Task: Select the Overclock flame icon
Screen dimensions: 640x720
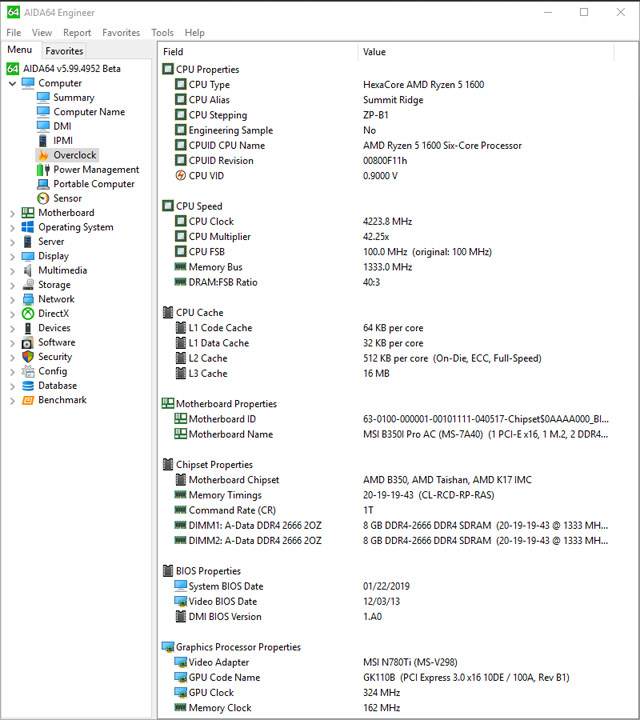Action: pos(43,155)
